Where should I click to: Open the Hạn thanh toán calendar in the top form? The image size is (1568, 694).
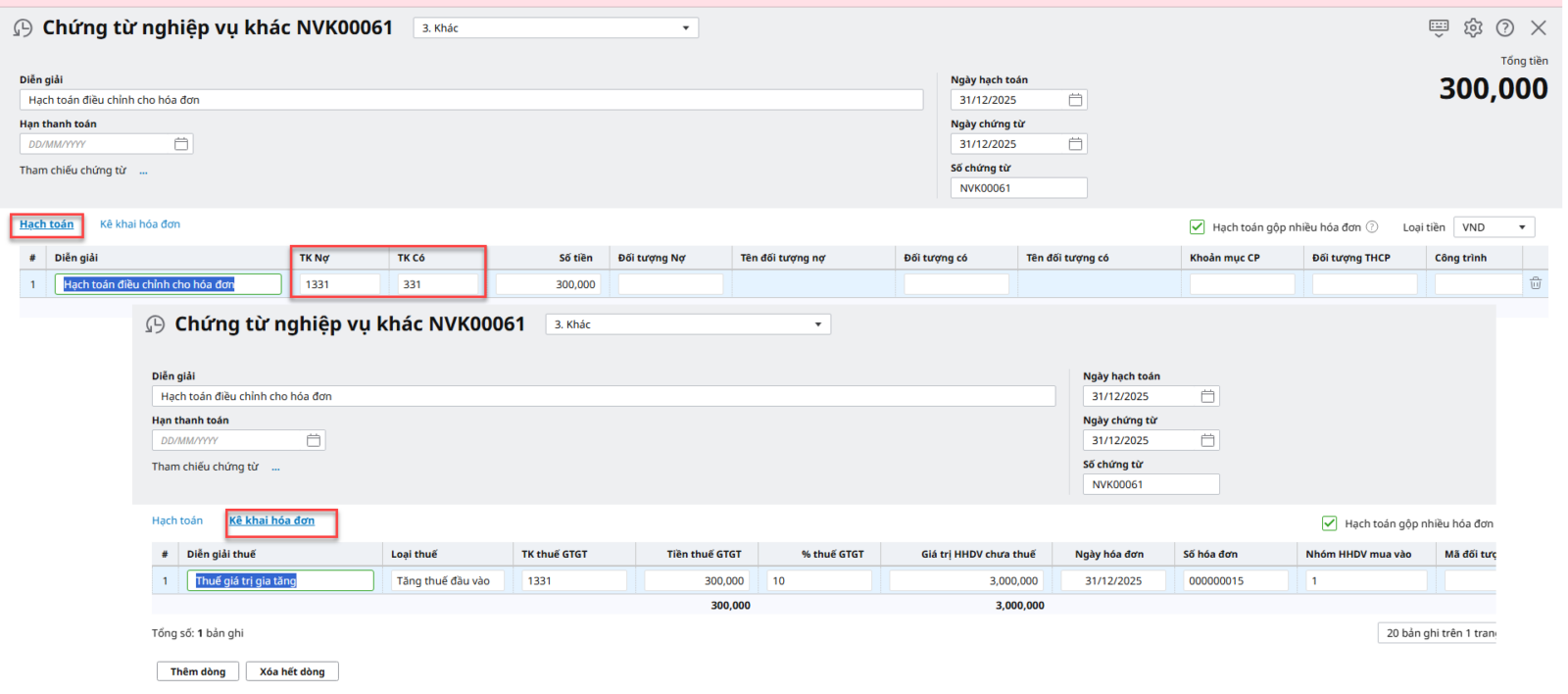pos(181,144)
